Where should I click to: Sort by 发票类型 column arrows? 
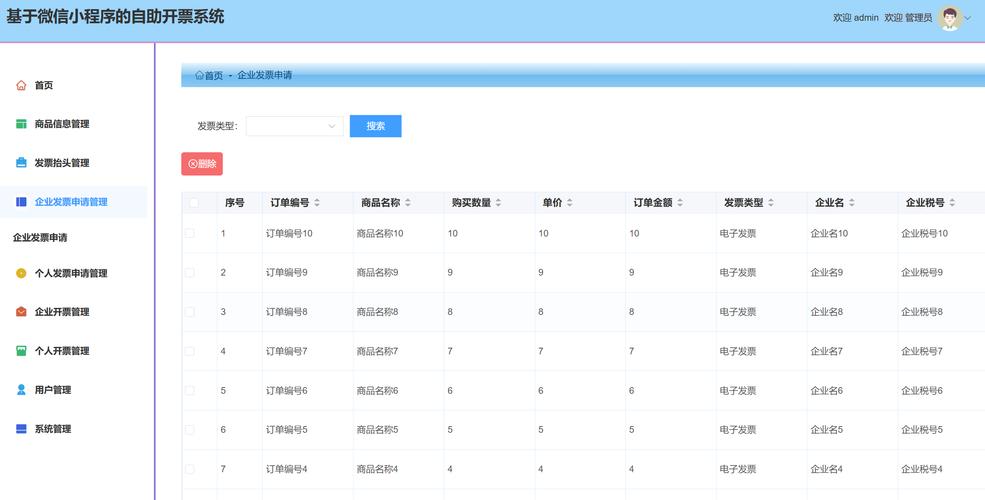click(771, 202)
